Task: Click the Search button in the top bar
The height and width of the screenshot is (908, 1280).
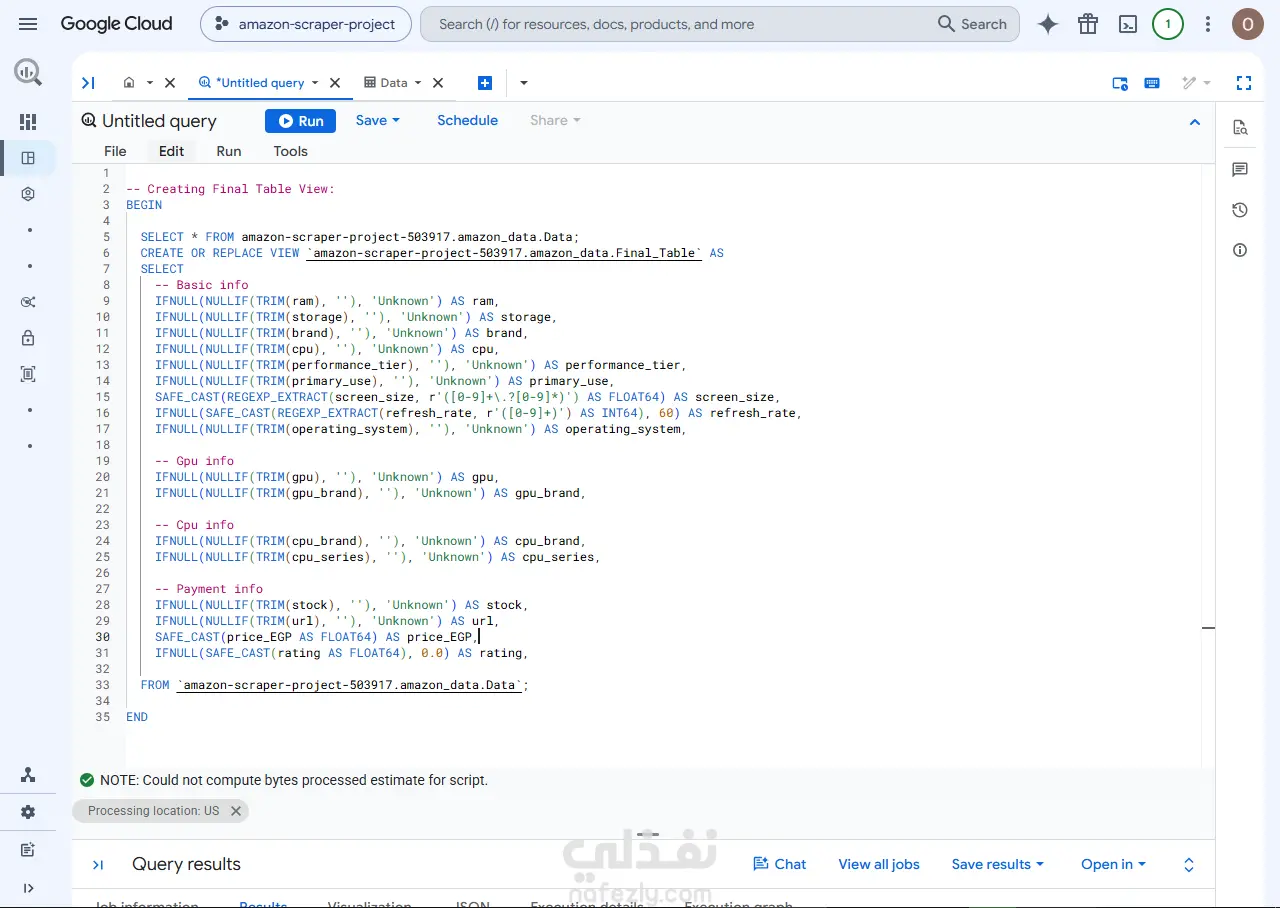Action: pyautogui.click(x=972, y=24)
